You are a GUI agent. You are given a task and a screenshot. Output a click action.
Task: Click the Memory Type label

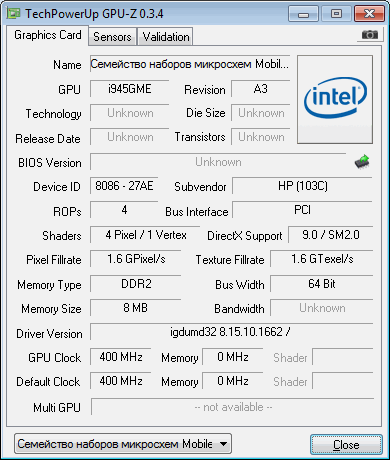pos(49,285)
